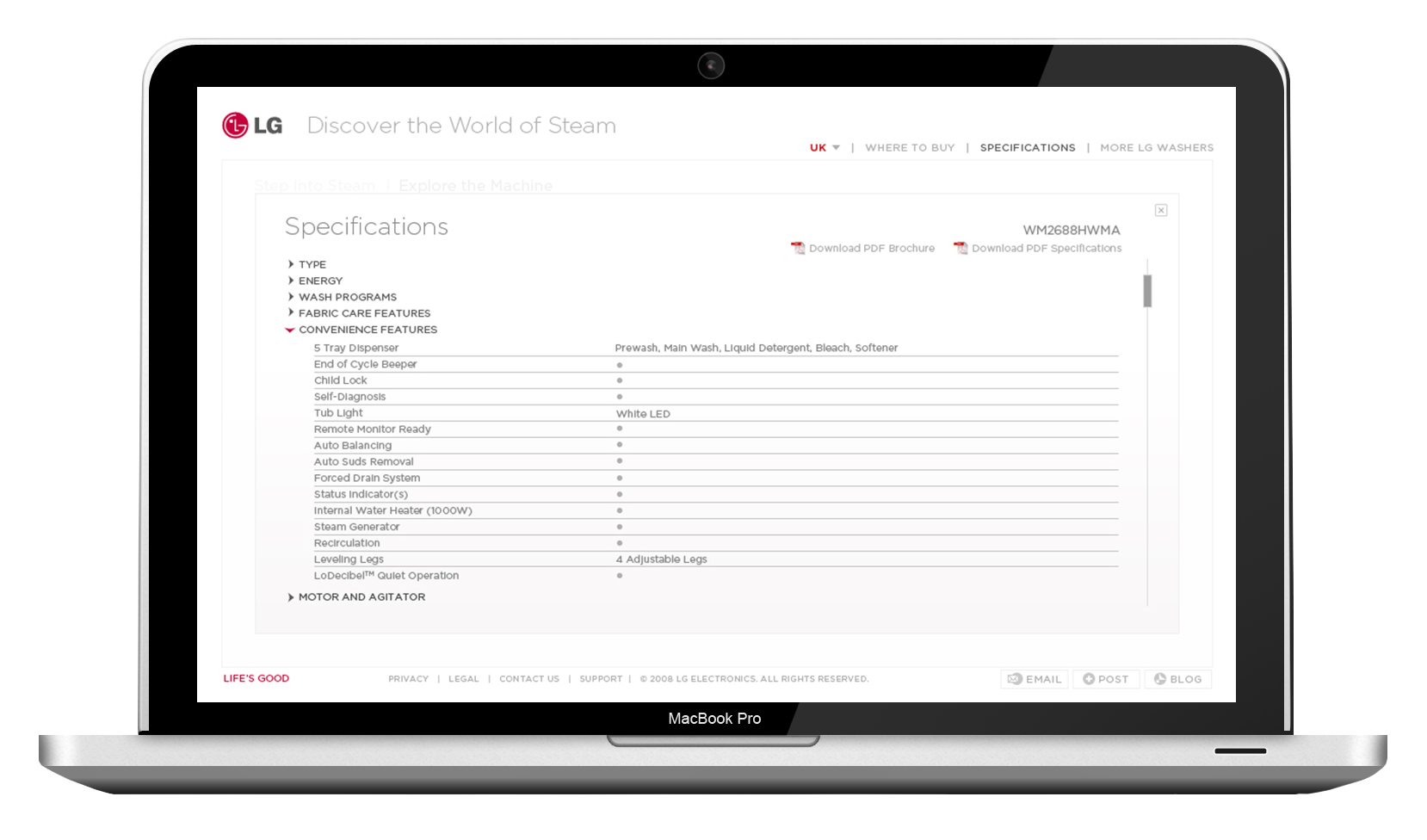Download PDF Specifications link
Image resolution: width=1427 pixels, height=840 pixels.
point(1047,248)
